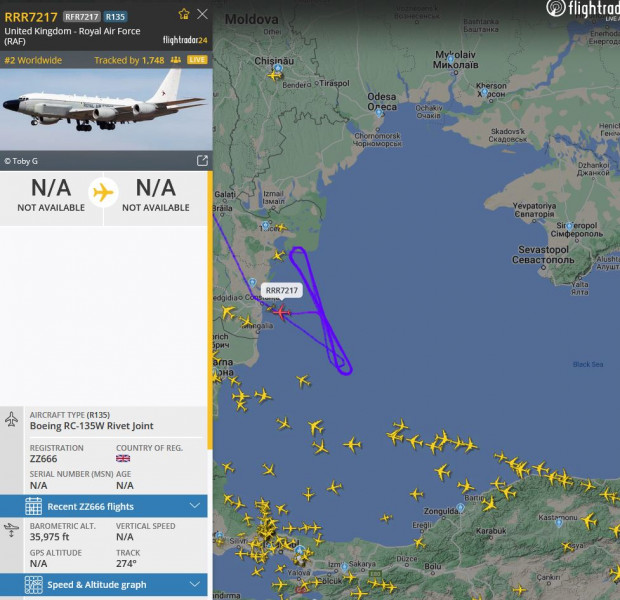Click the Simferopol airport pin marker
The image size is (620, 600).
click(569, 227)
